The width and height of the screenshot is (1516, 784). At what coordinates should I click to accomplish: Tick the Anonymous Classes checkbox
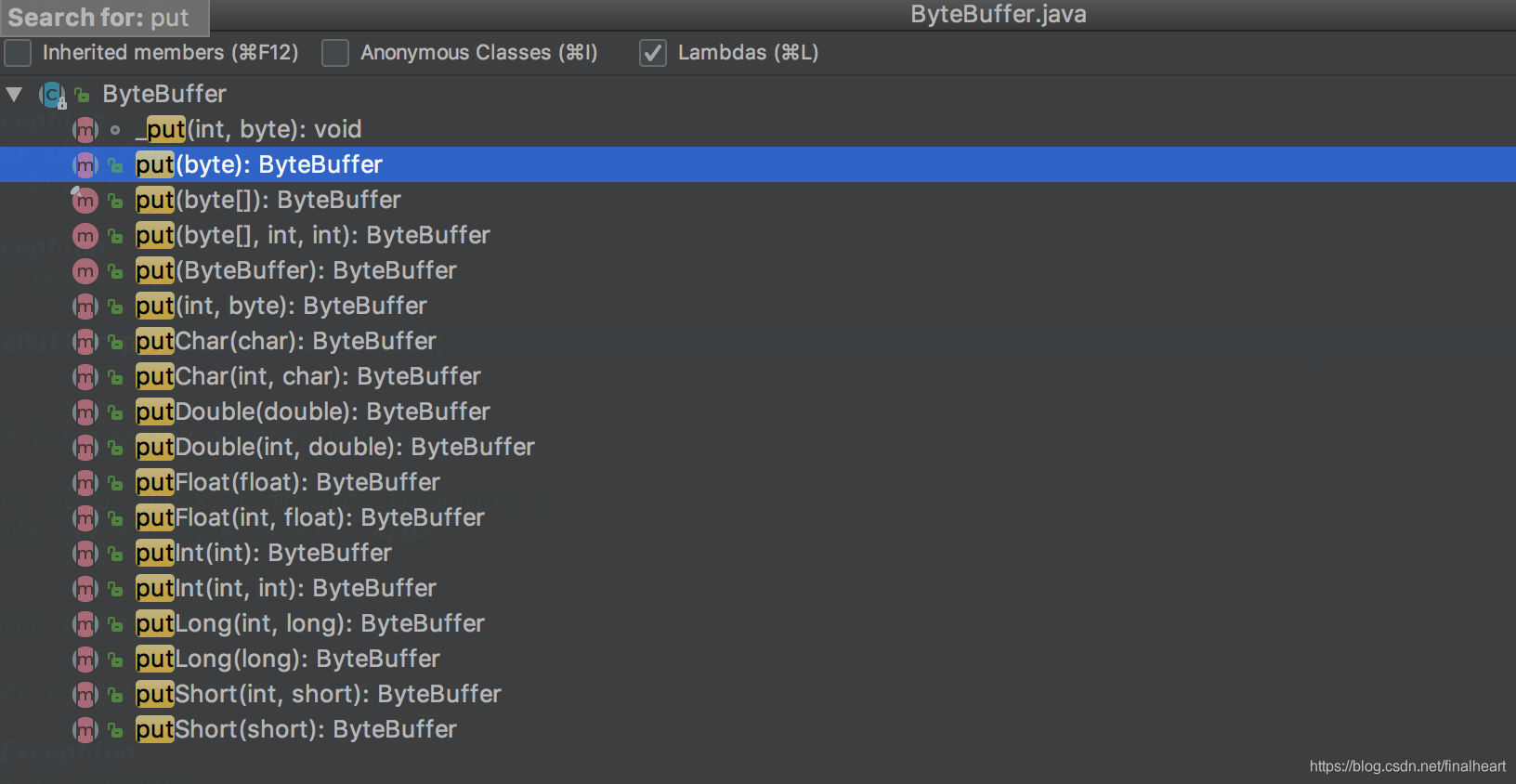335,53
